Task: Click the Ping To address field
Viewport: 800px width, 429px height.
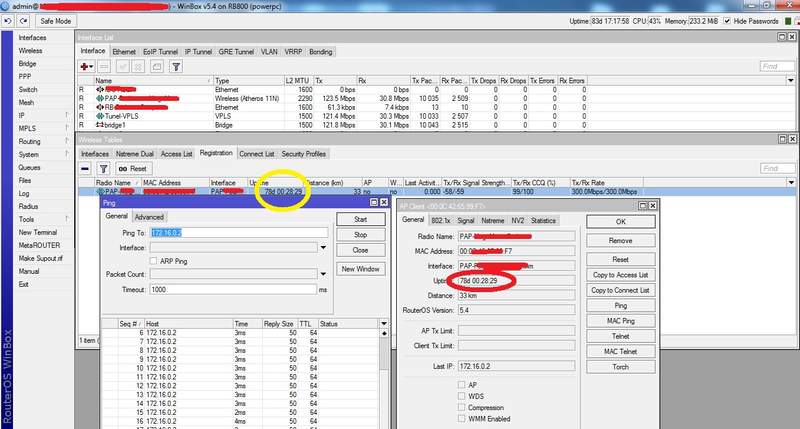Action: [239, 233]
